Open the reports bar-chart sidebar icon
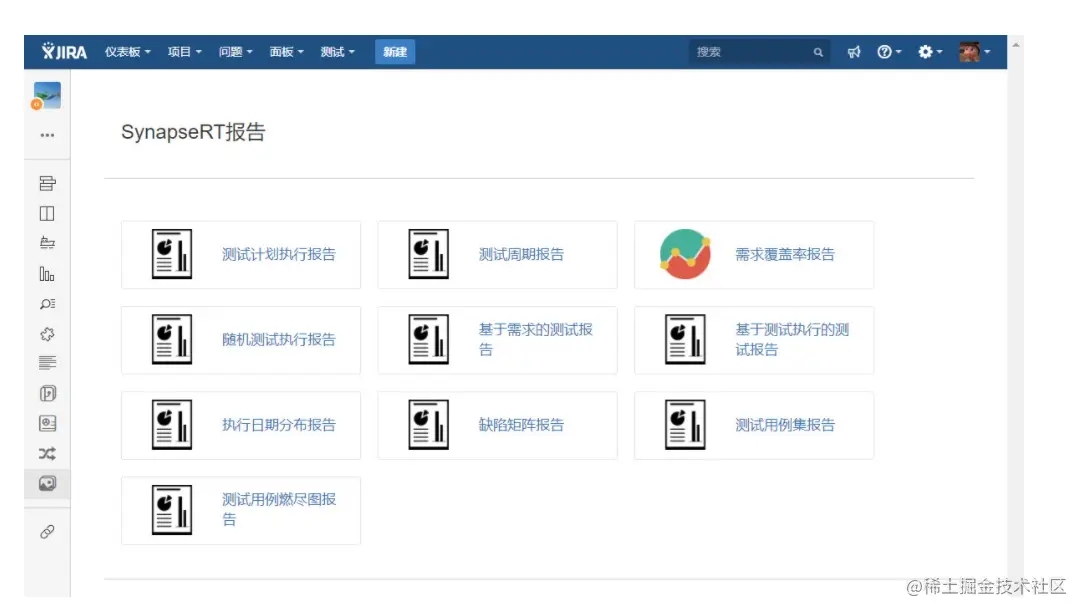The width and height of the screenshot is (1085, 615). point(47,274)
